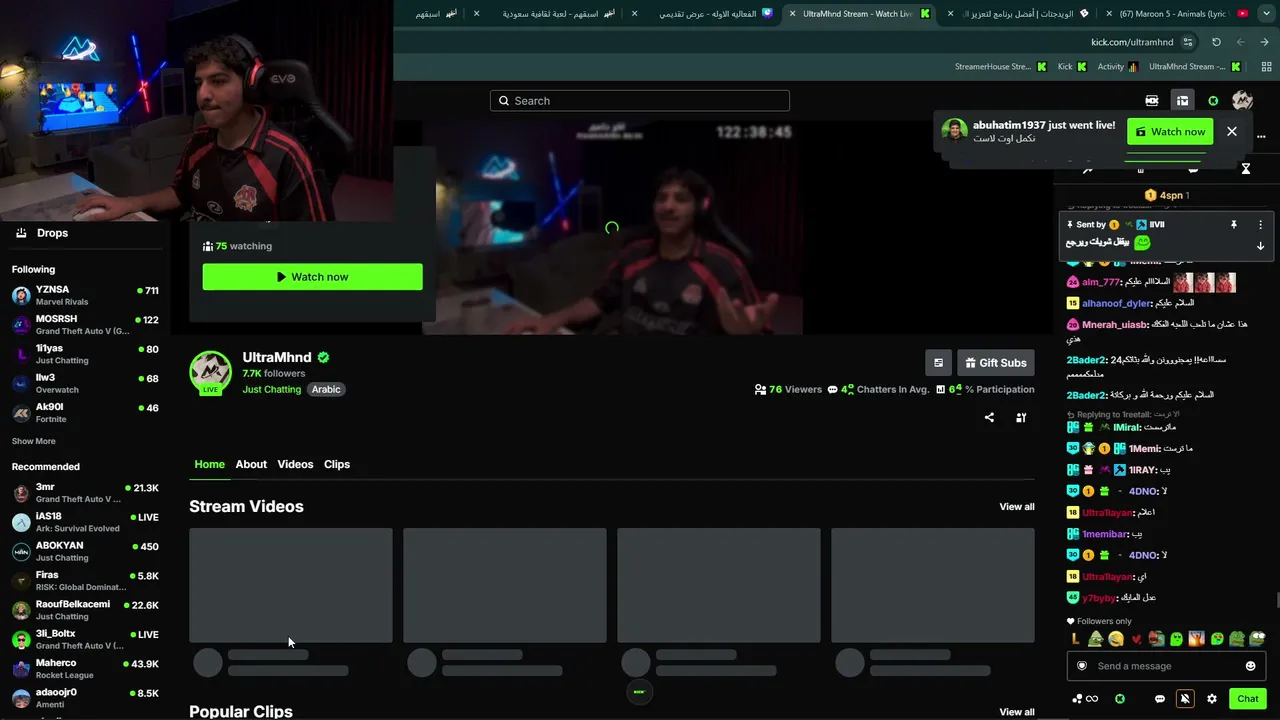Click the site settings icon in address bar
The image size is (1280, 720).
point(1188,42)
